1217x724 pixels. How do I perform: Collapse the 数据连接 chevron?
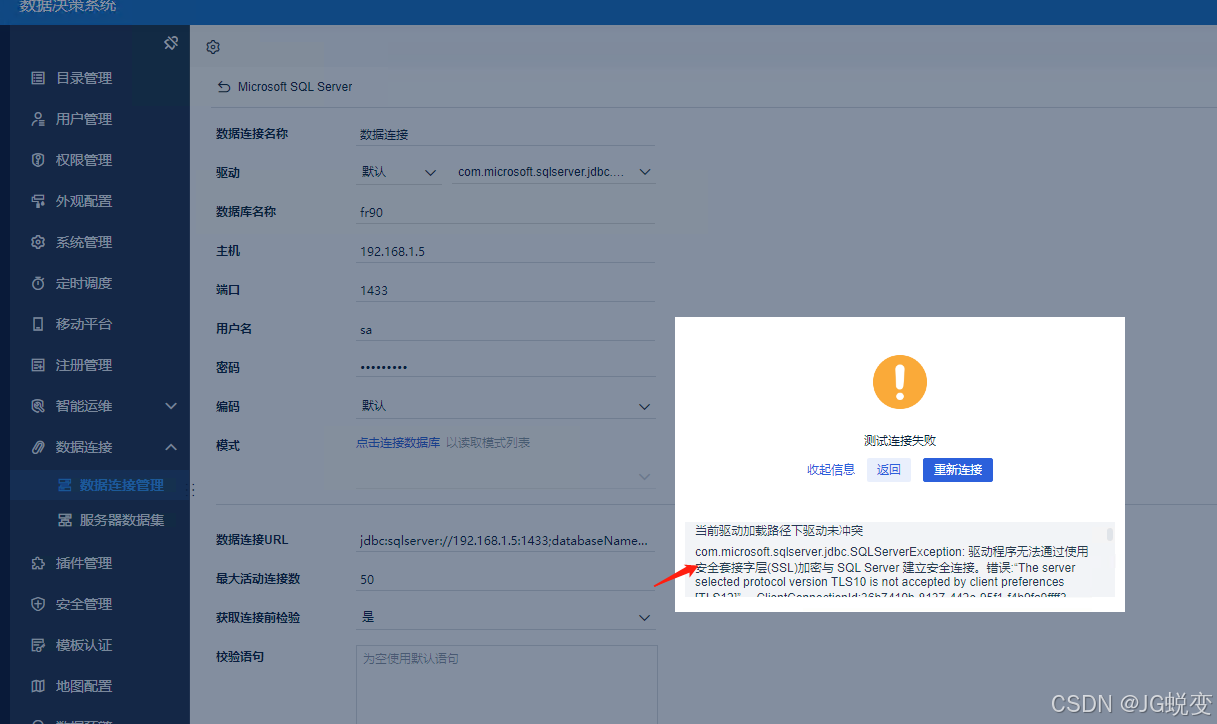pyautogui.click(x=171, y=447)
